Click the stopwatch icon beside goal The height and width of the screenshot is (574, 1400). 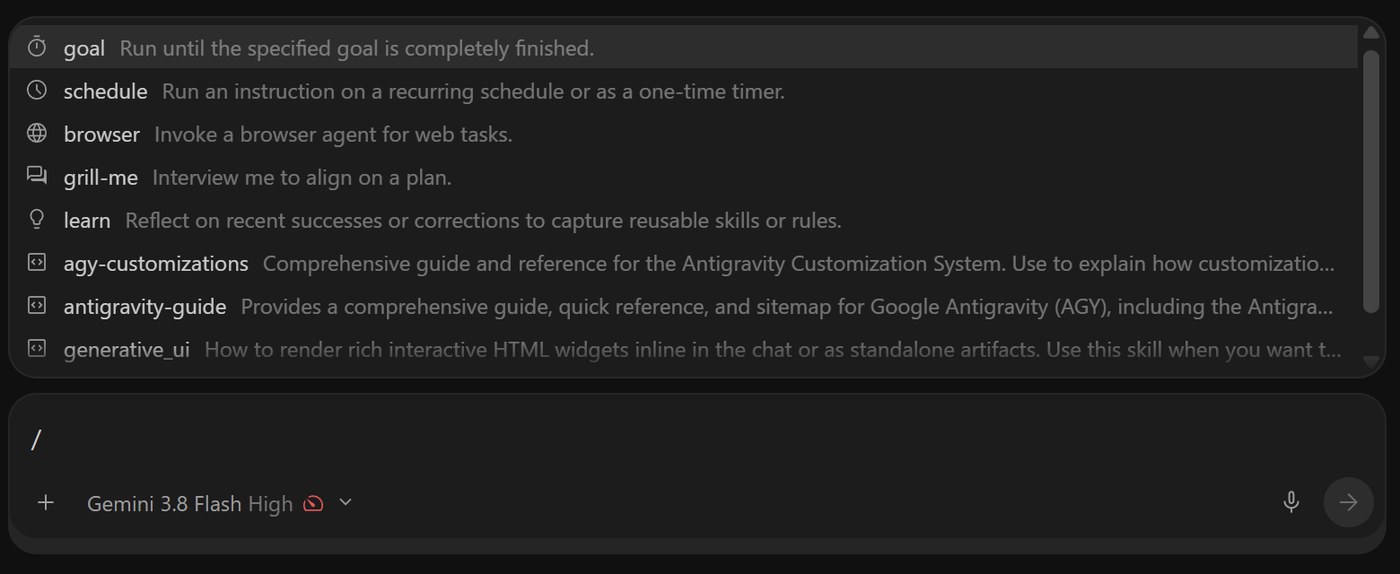[37, 47]
